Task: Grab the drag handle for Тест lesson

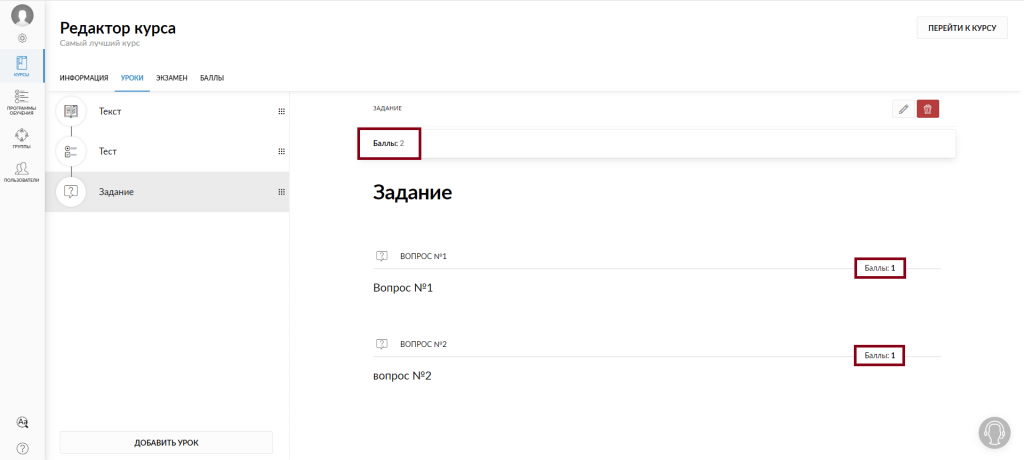Action: pos(281,152)
